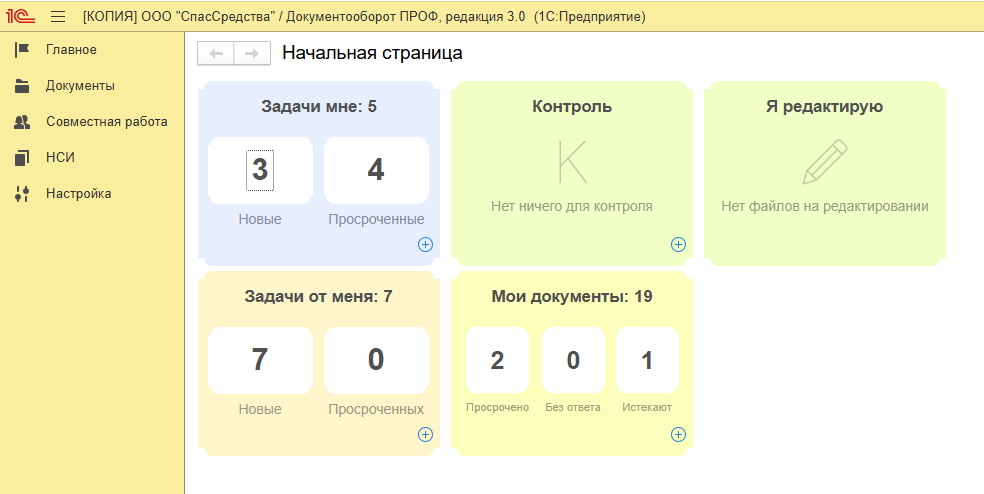Click the Мои документы: 19 heading

pos(572,296)
